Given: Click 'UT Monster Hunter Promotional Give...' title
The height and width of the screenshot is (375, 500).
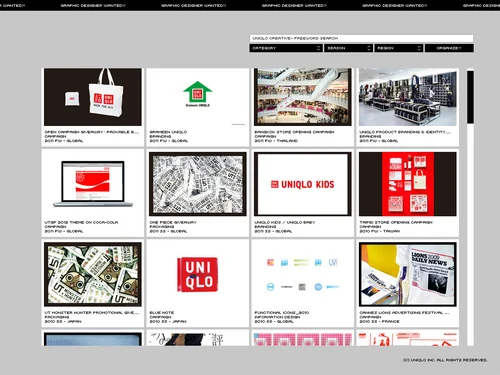Looking at the screenshot, I should (x=92, y=313).
